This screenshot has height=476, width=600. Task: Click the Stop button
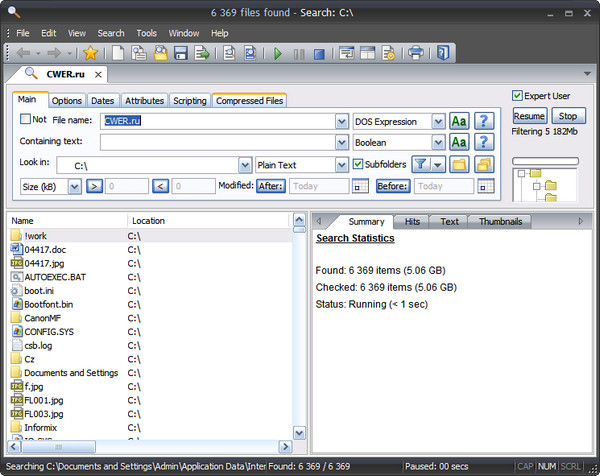coord(567,116)
